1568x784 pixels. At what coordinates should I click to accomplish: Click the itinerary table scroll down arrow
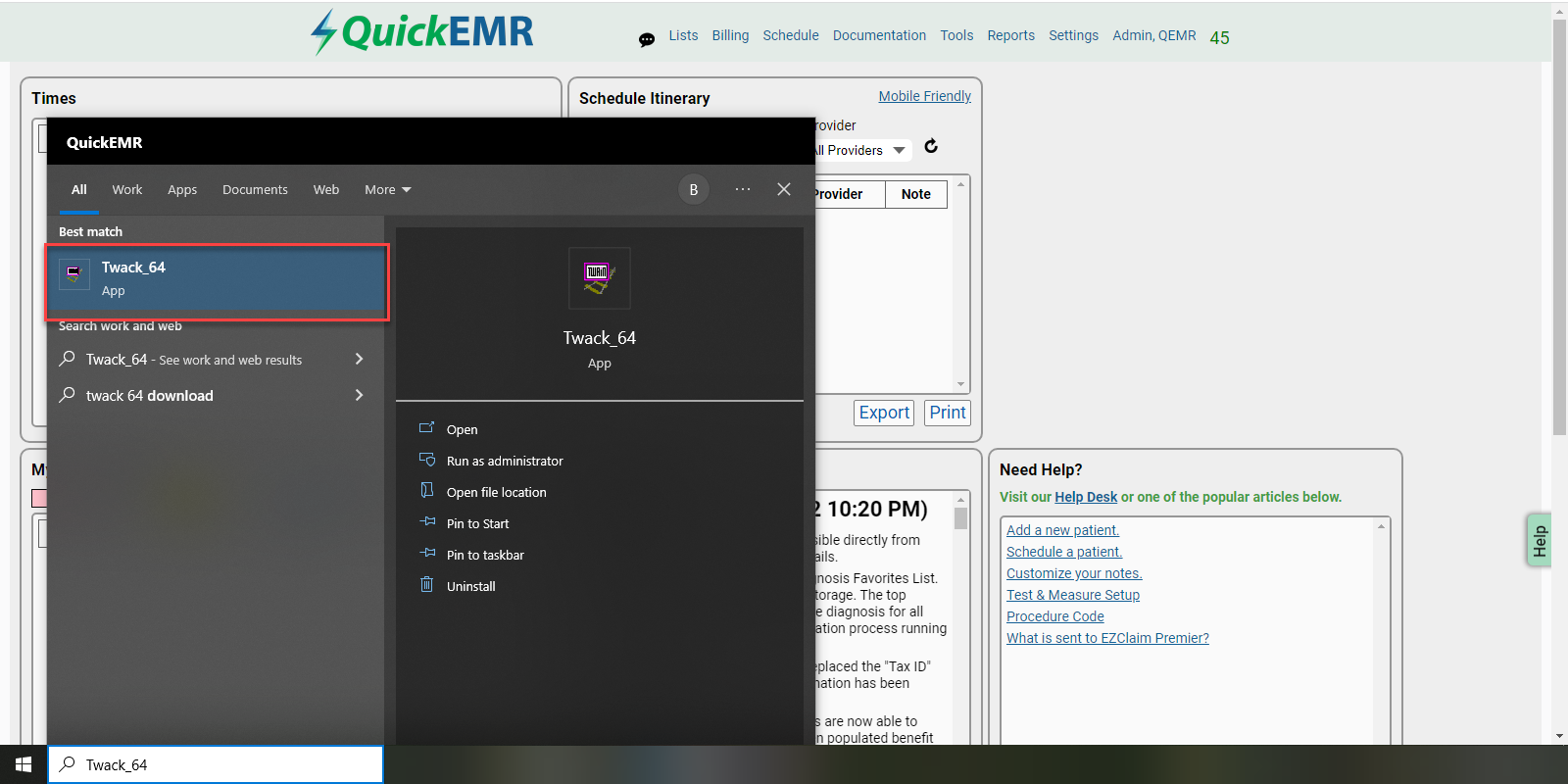coord(960,384)
